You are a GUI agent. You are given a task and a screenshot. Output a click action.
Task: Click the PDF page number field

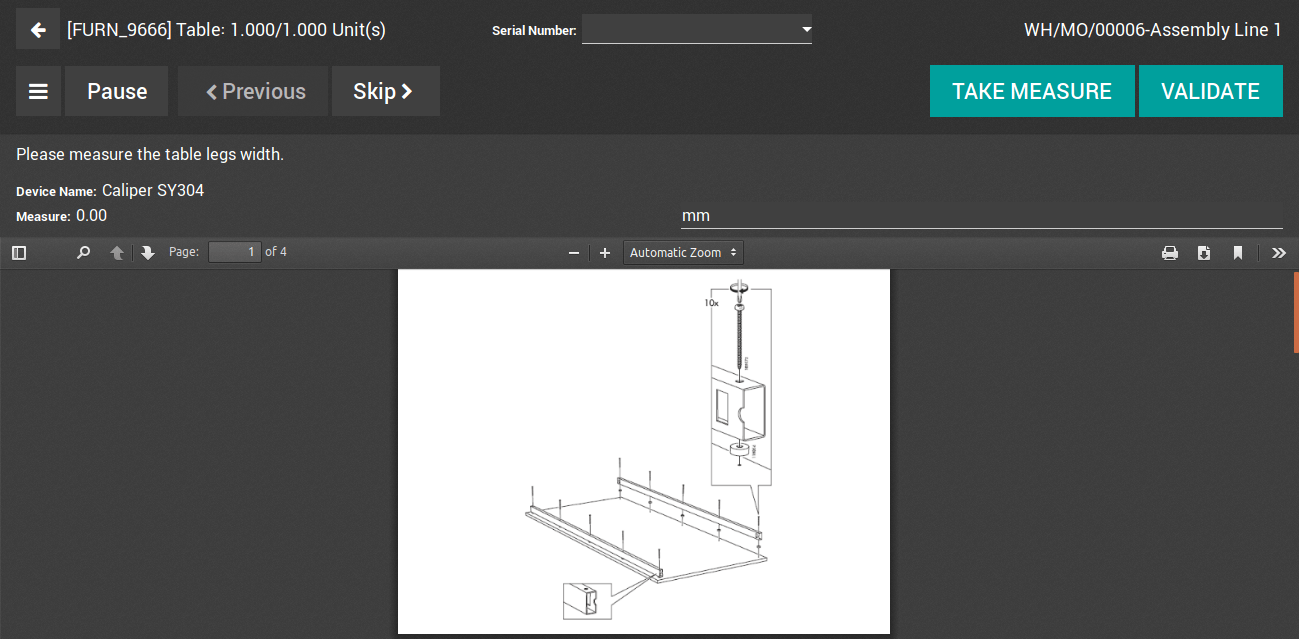[235, 252]
